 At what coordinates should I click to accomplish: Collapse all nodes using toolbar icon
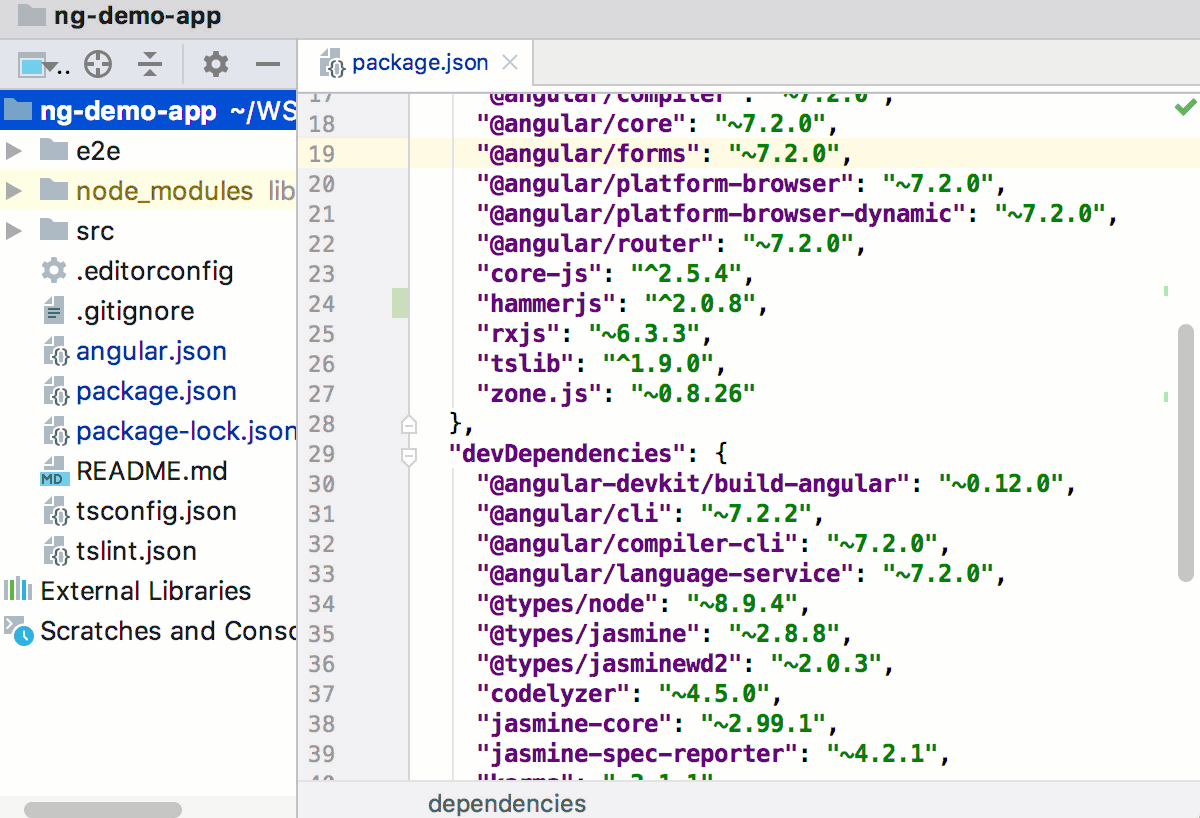click(148, 63)
